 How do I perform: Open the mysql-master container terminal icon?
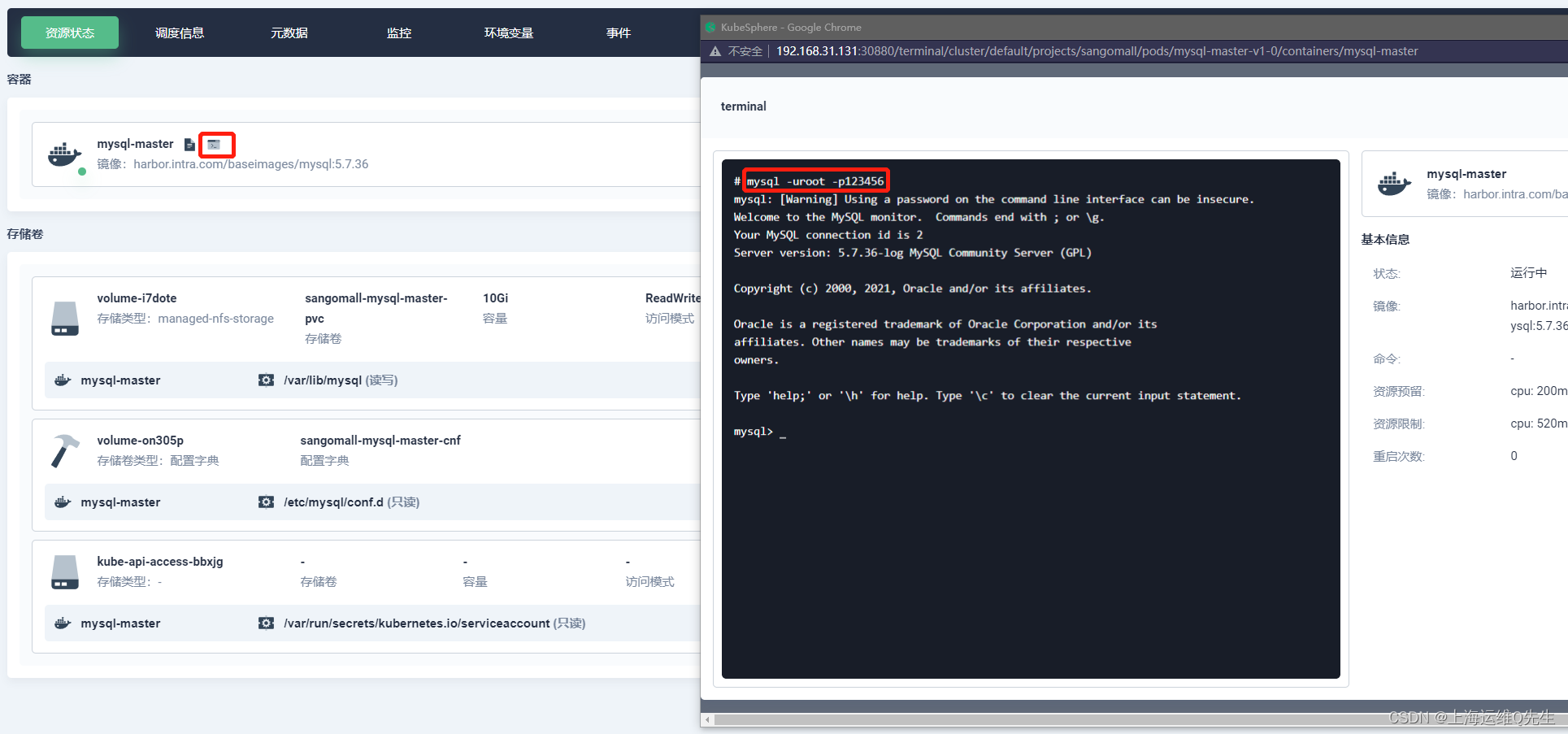(214, 145)
